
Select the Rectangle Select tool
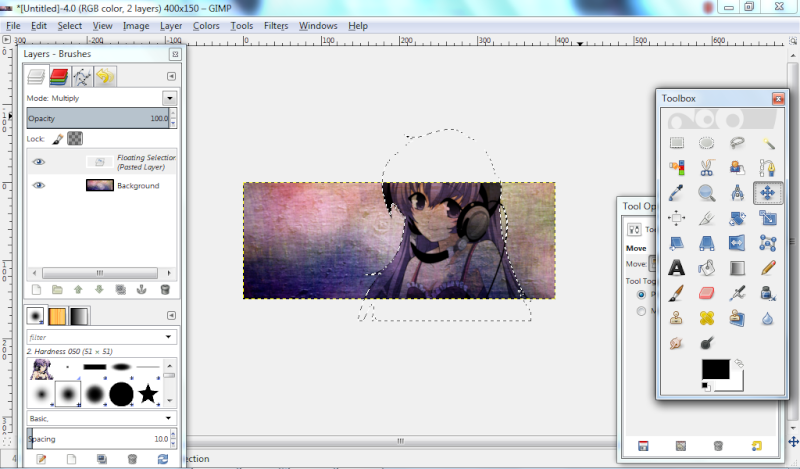click(x=677, y=143)
